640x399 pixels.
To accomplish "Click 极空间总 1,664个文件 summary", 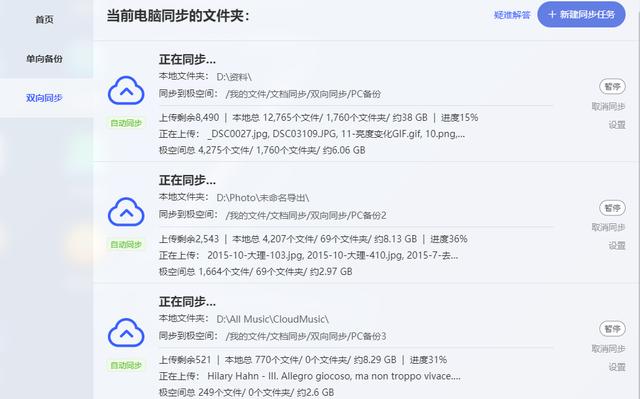I will 256,271.
